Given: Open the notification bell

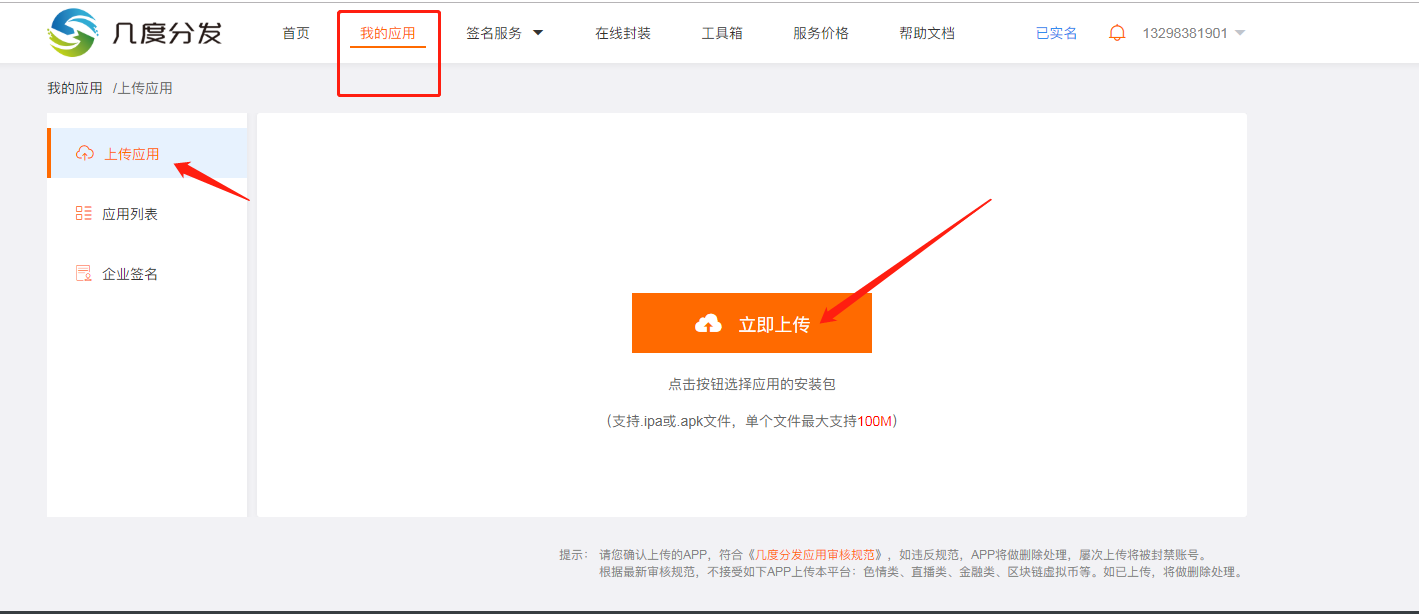Looking at the screenshot, I should click(1117, 33).
